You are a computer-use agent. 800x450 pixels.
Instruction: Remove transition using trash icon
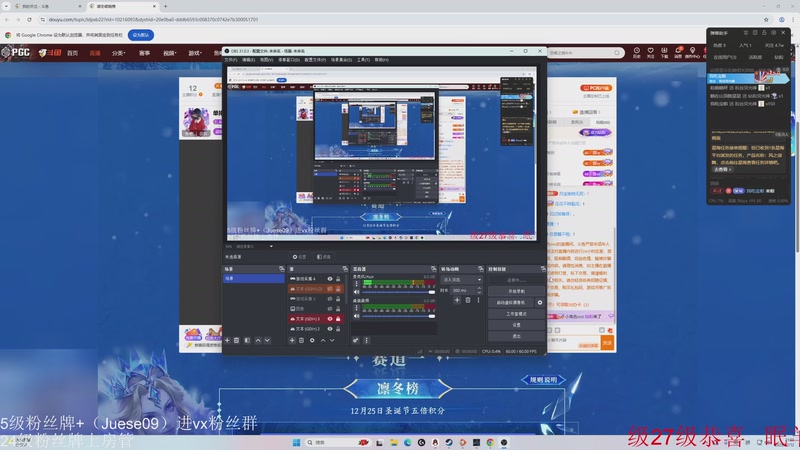[468, 300]
